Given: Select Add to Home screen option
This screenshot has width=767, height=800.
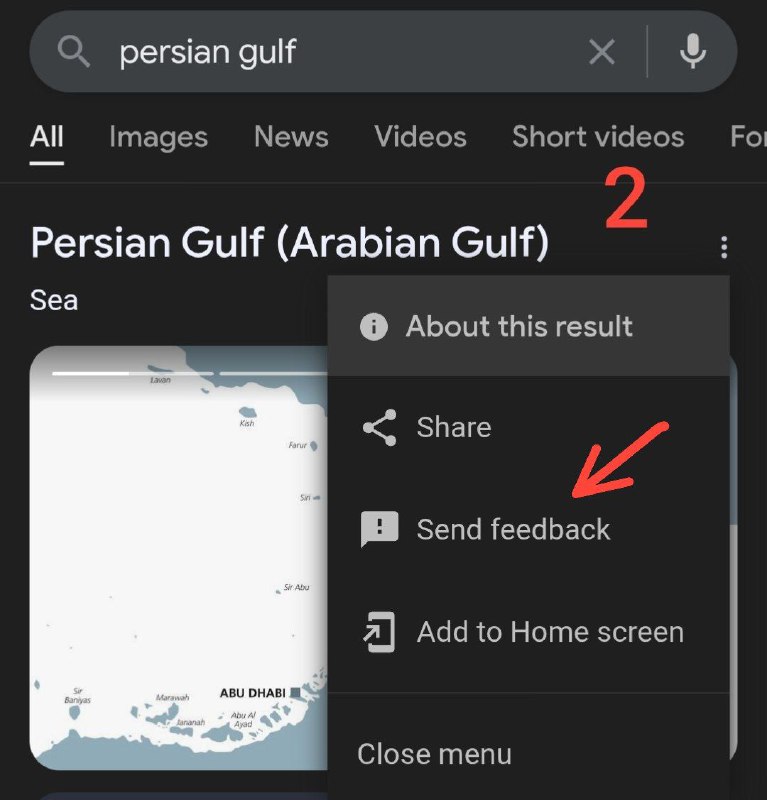Looking at the screenshot, I should (x=529, y=632).
